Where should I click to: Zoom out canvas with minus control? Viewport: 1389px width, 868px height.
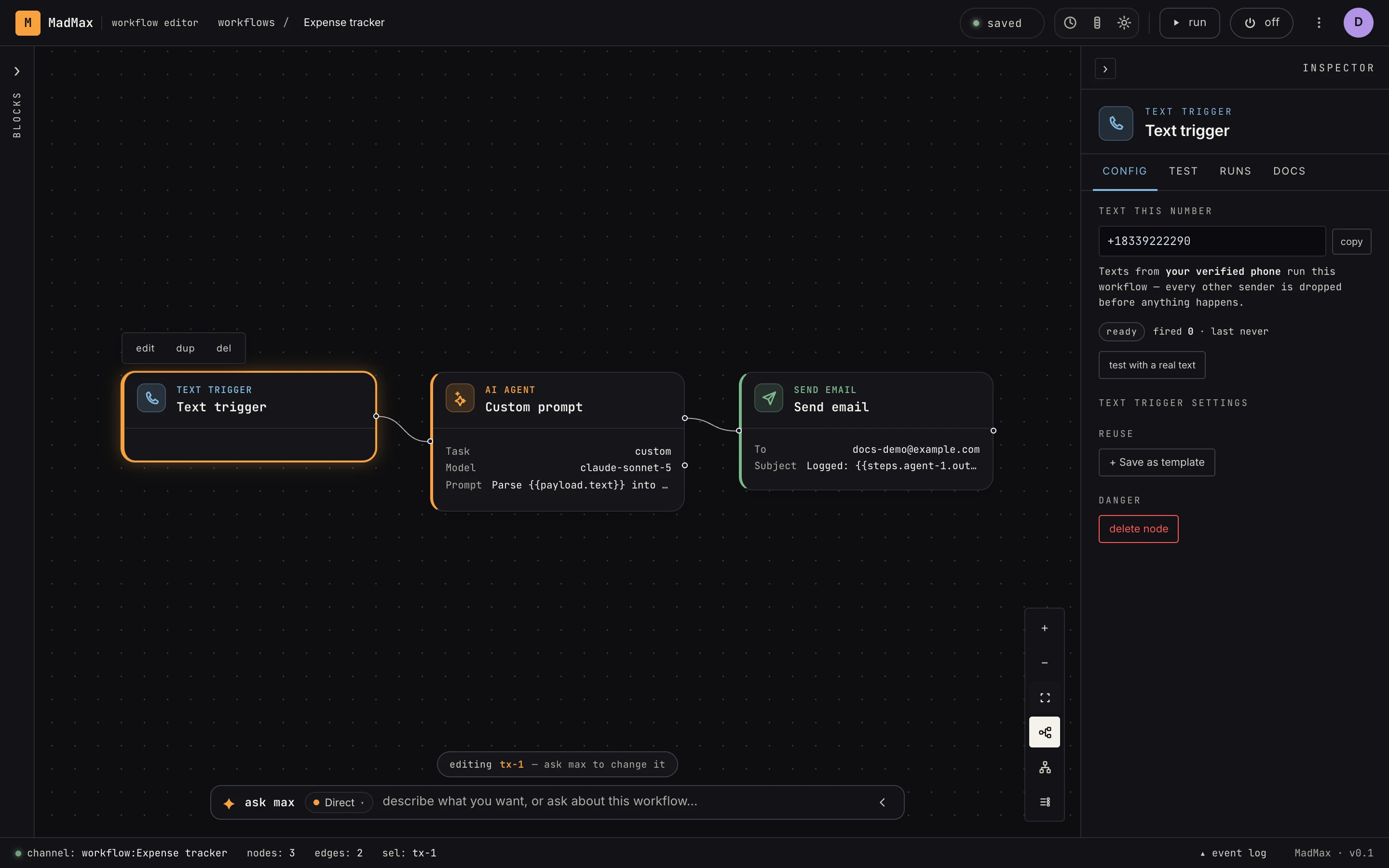(1045, 663)
